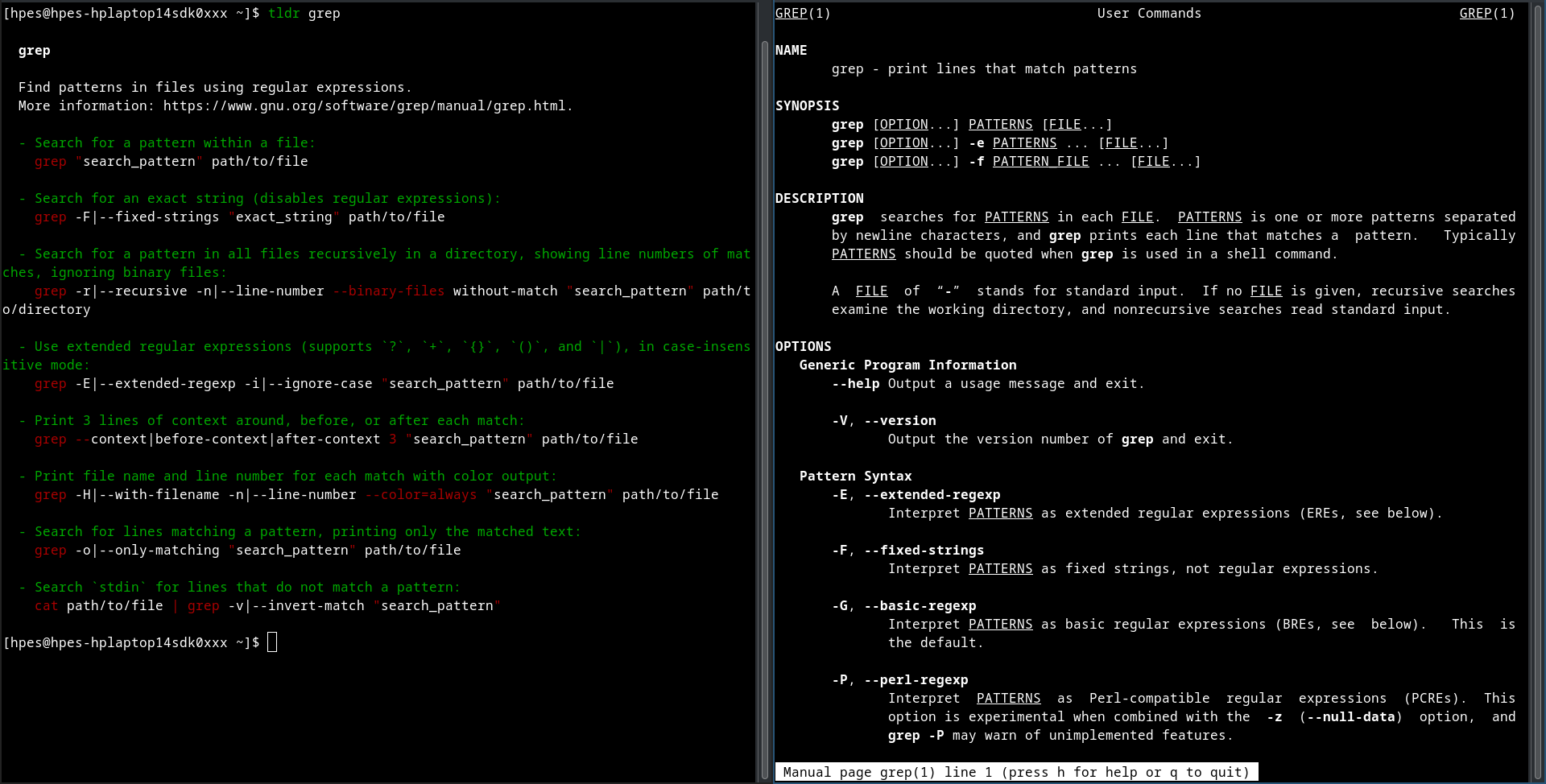The width and height of the screenshot is (1546, 784).
Task: Click the underlined PATTERN_FILE in synopsis
Action: (x=1040, y=161)
